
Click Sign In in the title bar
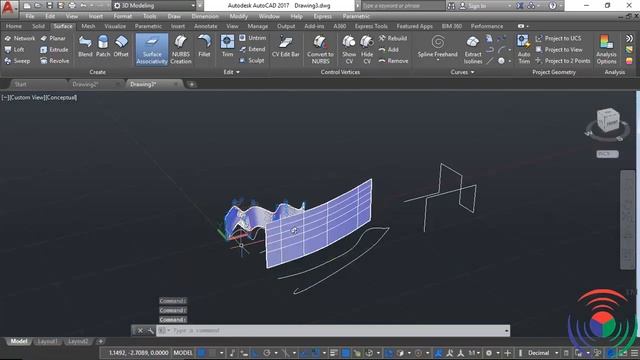[x=473, y=6]
